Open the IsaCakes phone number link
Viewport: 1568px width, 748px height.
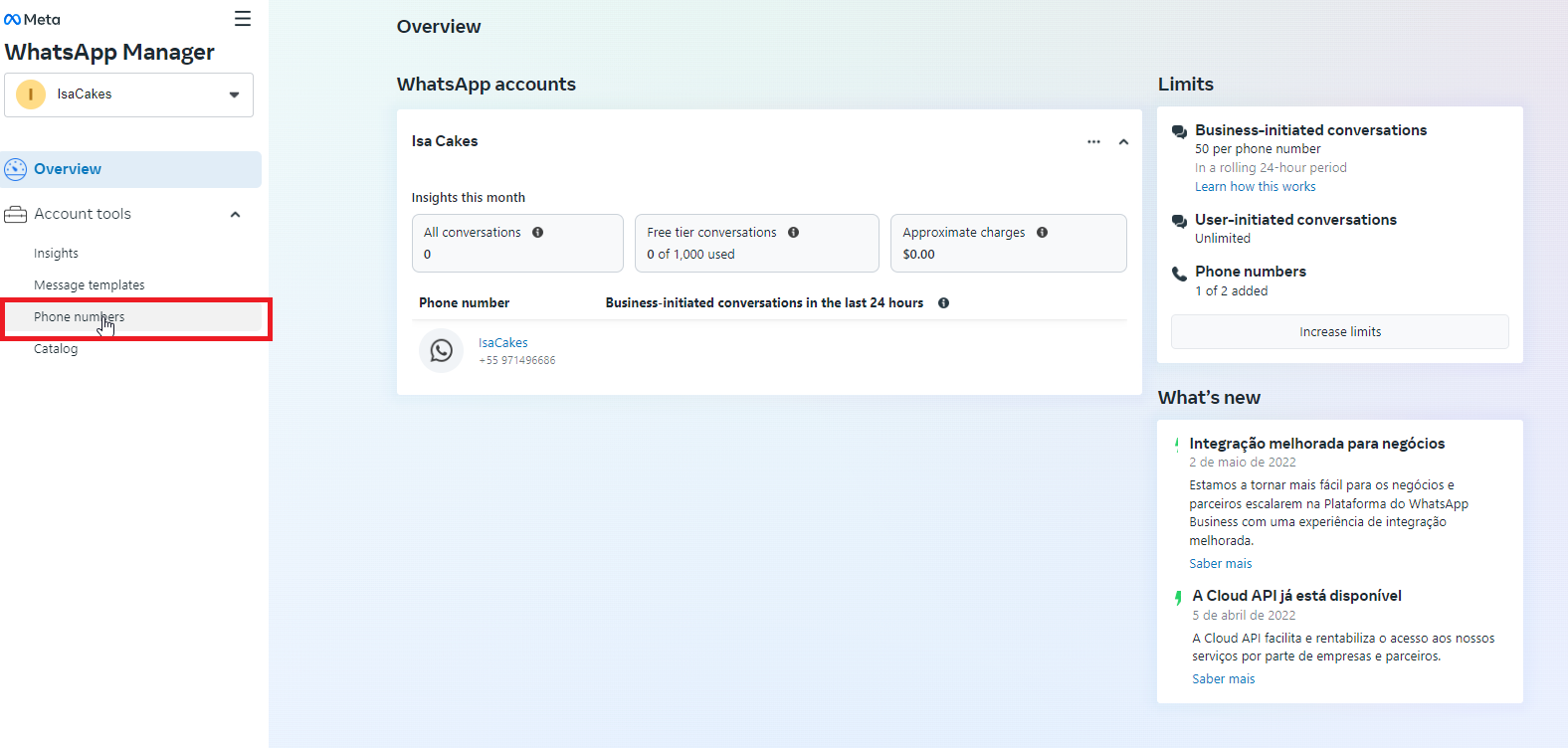pos(503,342)
